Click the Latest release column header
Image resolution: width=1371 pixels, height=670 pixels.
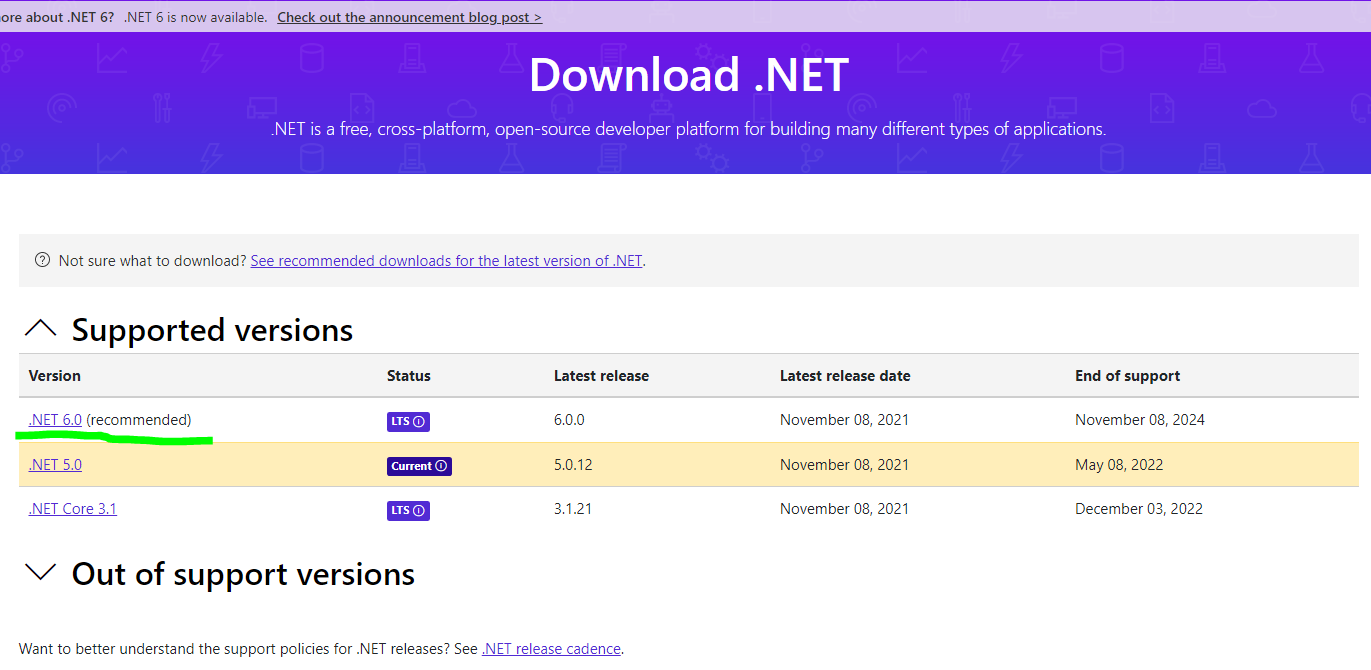601,376
